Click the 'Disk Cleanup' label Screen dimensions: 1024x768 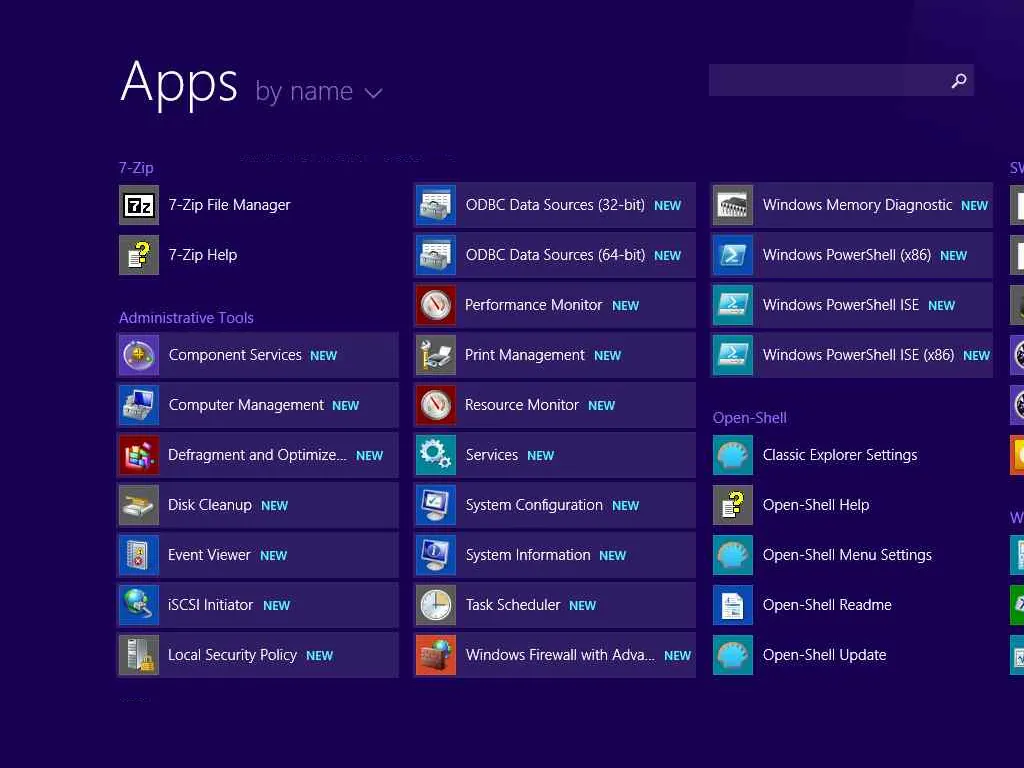210,505
